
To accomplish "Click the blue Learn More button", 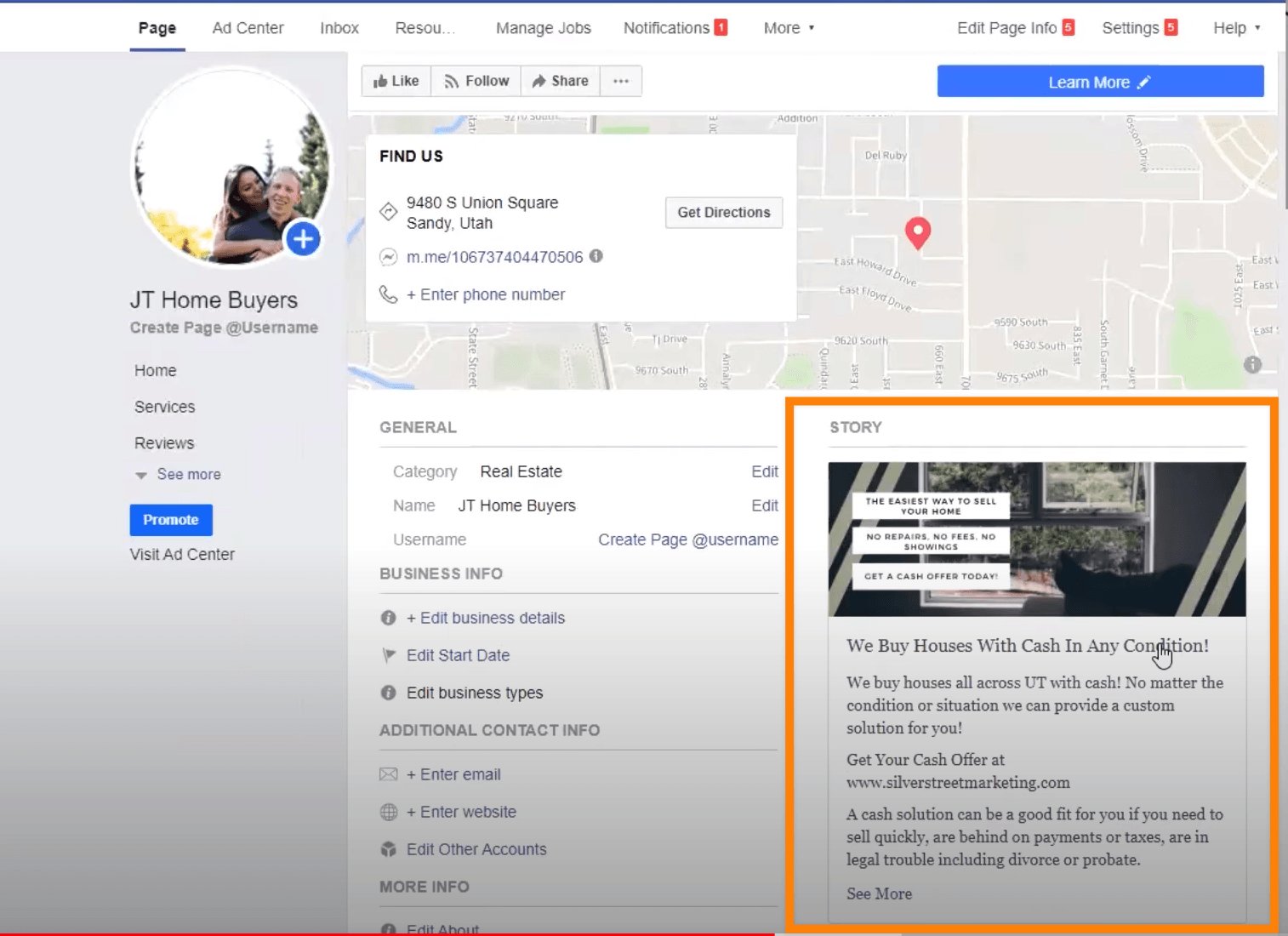I will point(1100,82).
